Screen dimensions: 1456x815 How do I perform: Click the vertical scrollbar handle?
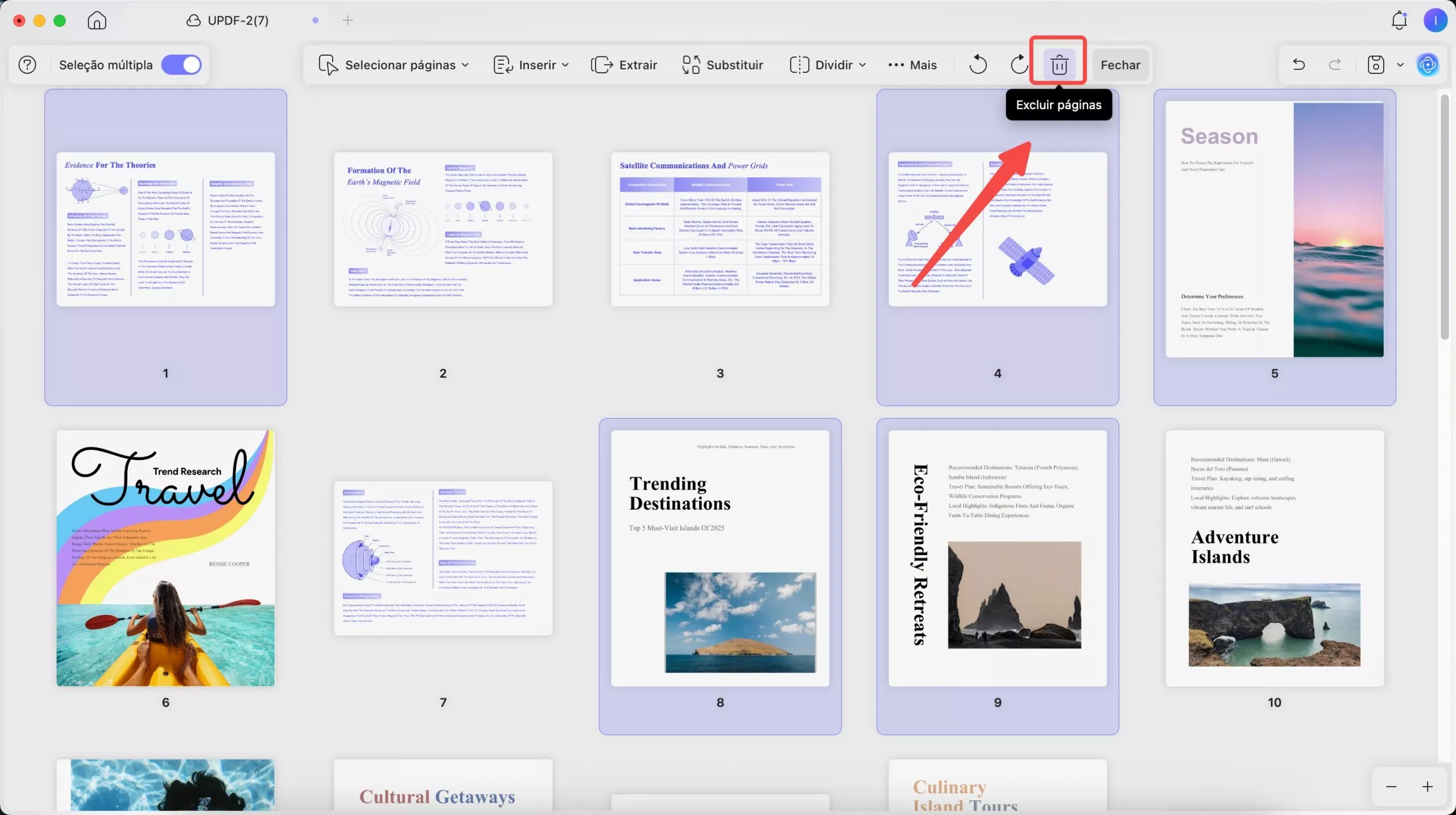(x=1444, y=217)
